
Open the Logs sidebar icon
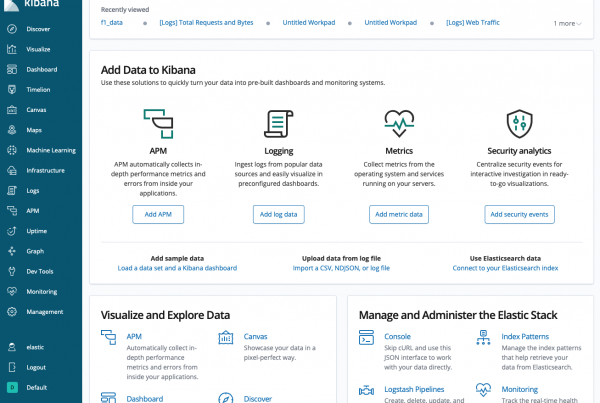[12, 191]
